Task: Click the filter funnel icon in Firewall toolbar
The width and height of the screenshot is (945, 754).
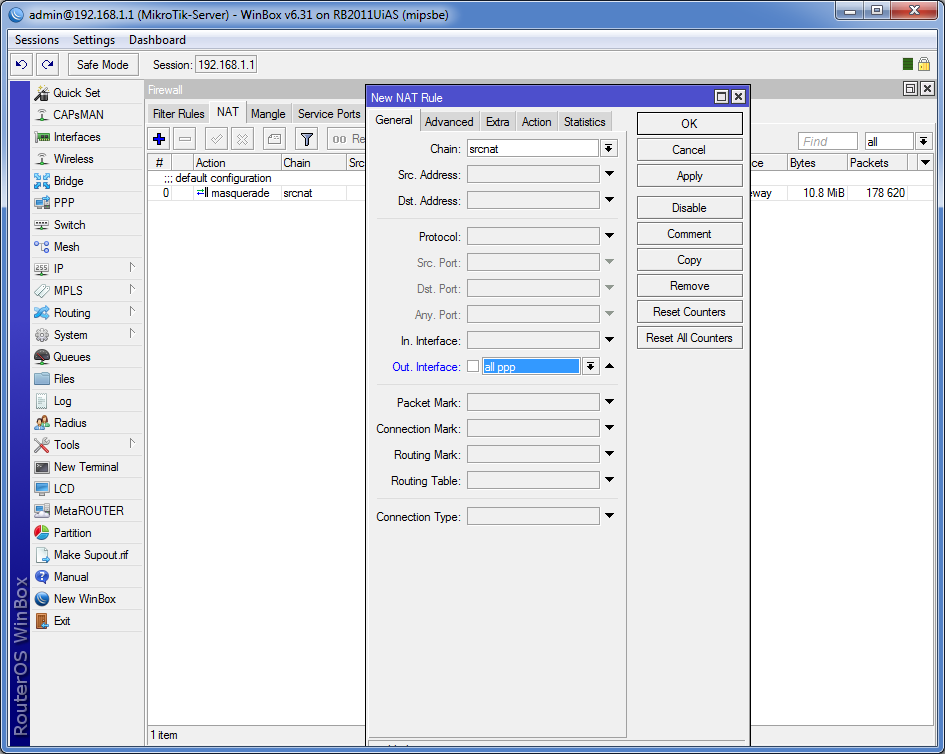Action: (x=307, y=139)
